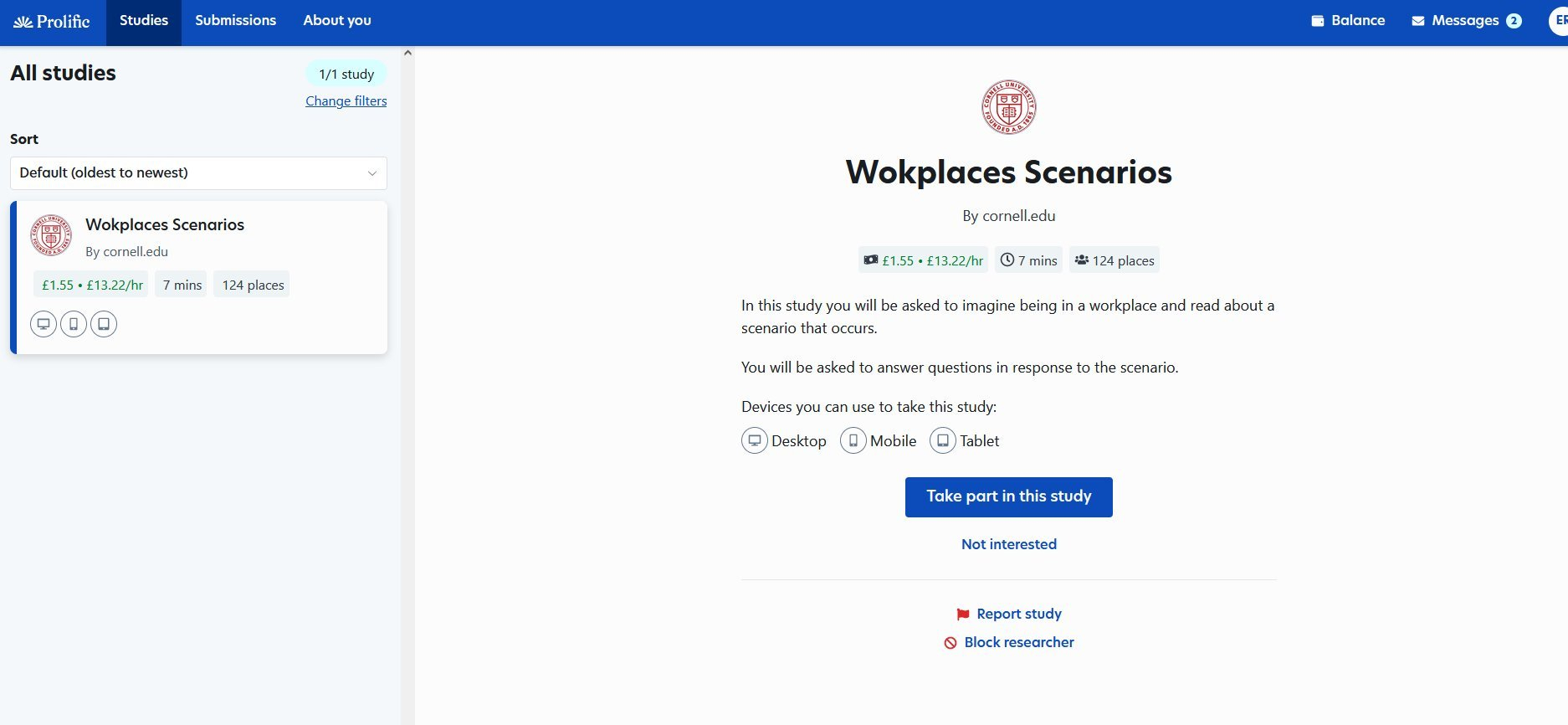This screenshot has width=1568, height=725.
Task: Click Take part in this study button
Action: click(1008, 497)
